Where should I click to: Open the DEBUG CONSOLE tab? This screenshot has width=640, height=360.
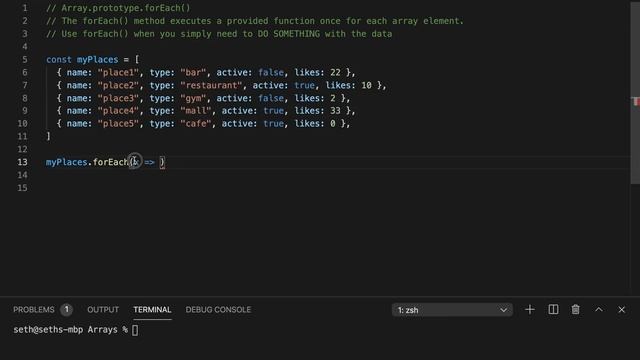point(218,310)
